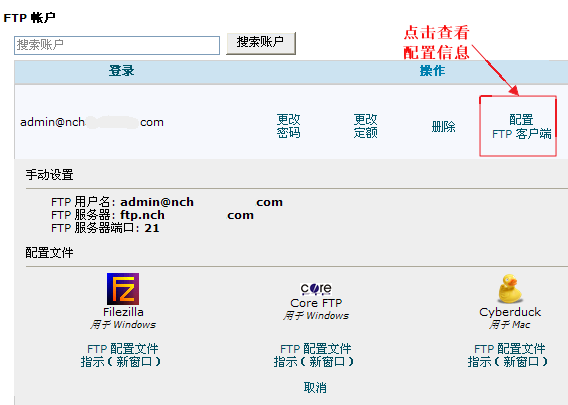Click the 删除 delete account link
The width and height of the screenshot is (568, 405).
point(443,127)
